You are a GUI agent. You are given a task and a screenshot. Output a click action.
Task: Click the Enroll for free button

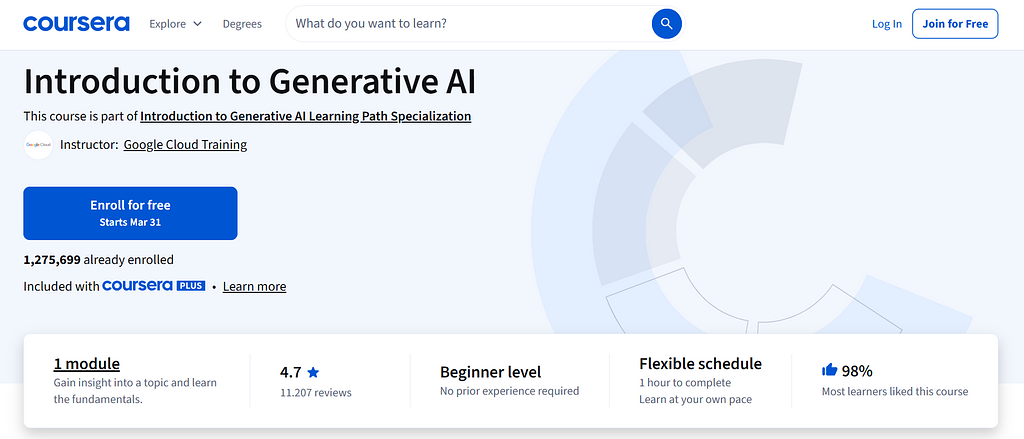(130, 213)
